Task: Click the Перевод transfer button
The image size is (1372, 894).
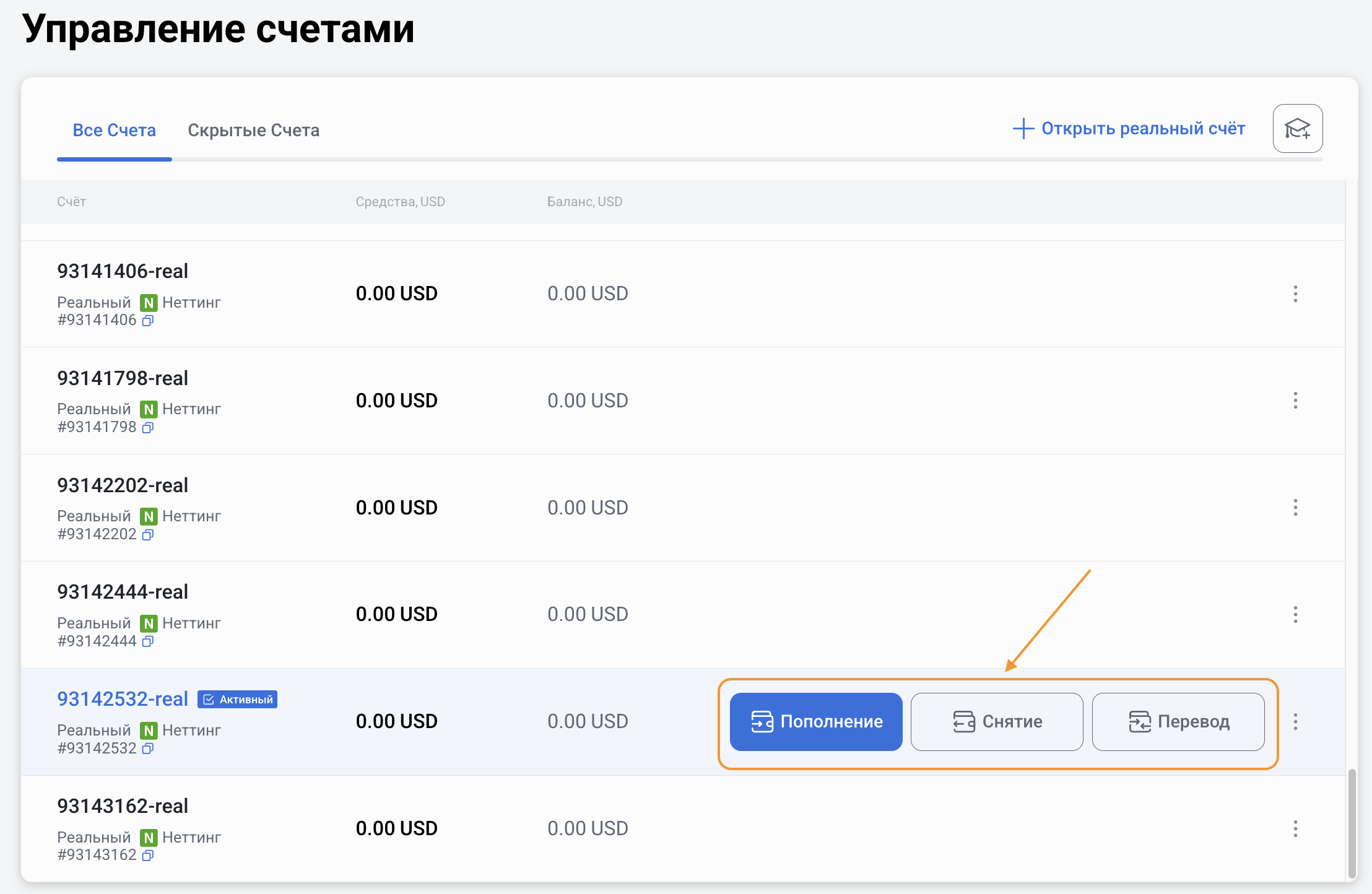Action: [1178, 721]
